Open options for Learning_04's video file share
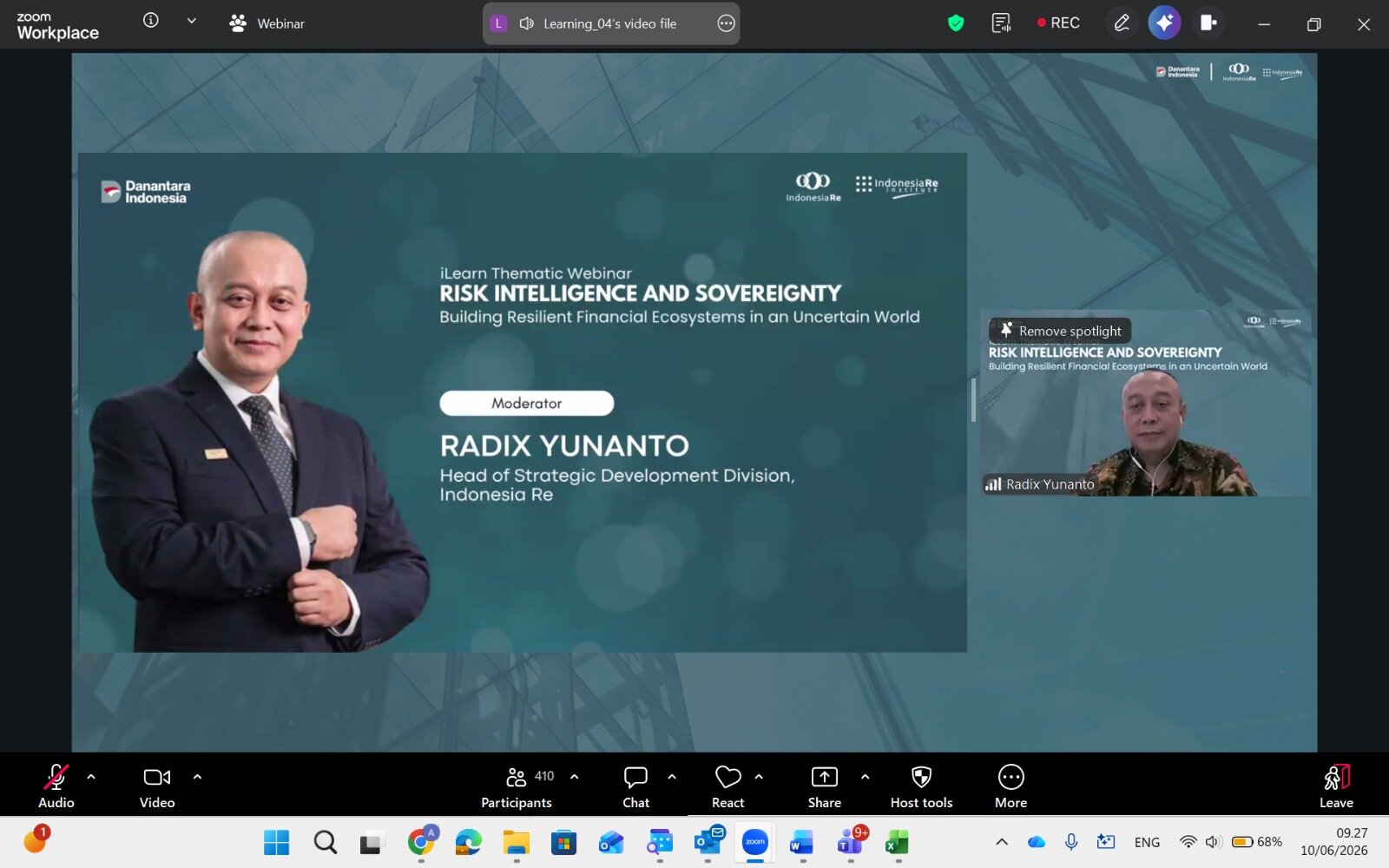The height and width of the screenshot is (868, 1389). pos(726,23)
